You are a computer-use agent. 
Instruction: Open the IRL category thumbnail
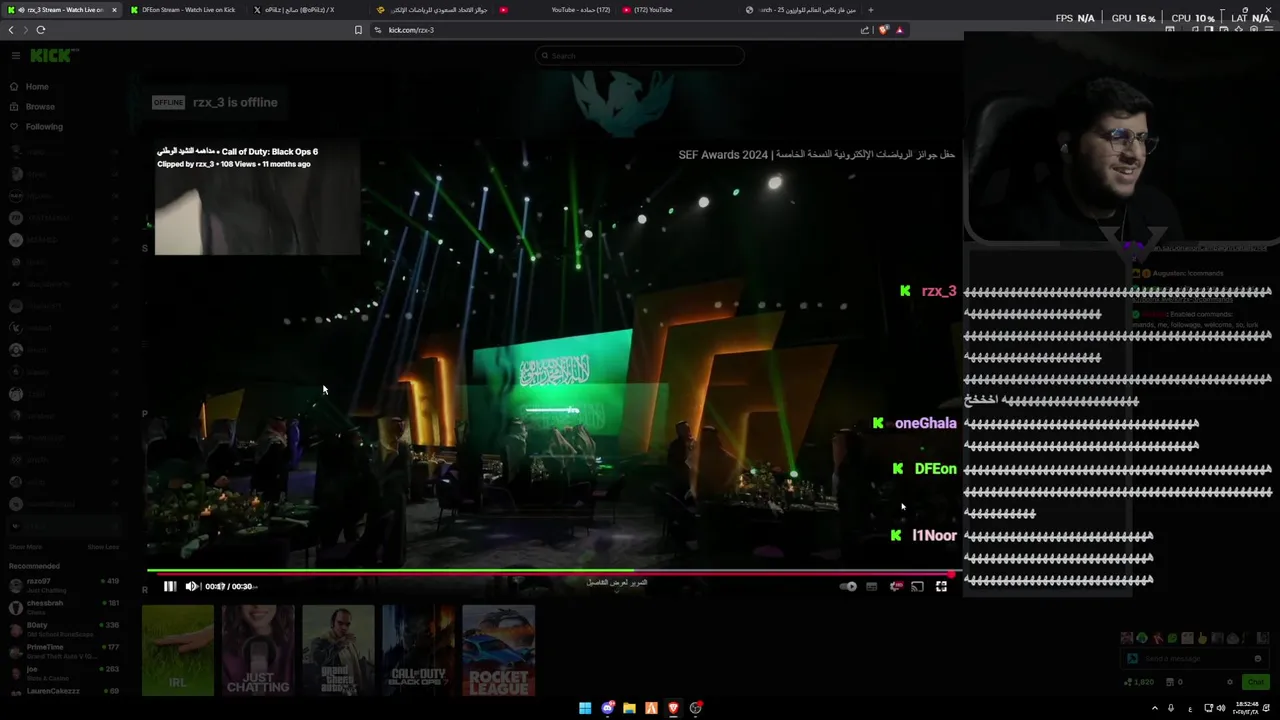click(x=178, y=651)
